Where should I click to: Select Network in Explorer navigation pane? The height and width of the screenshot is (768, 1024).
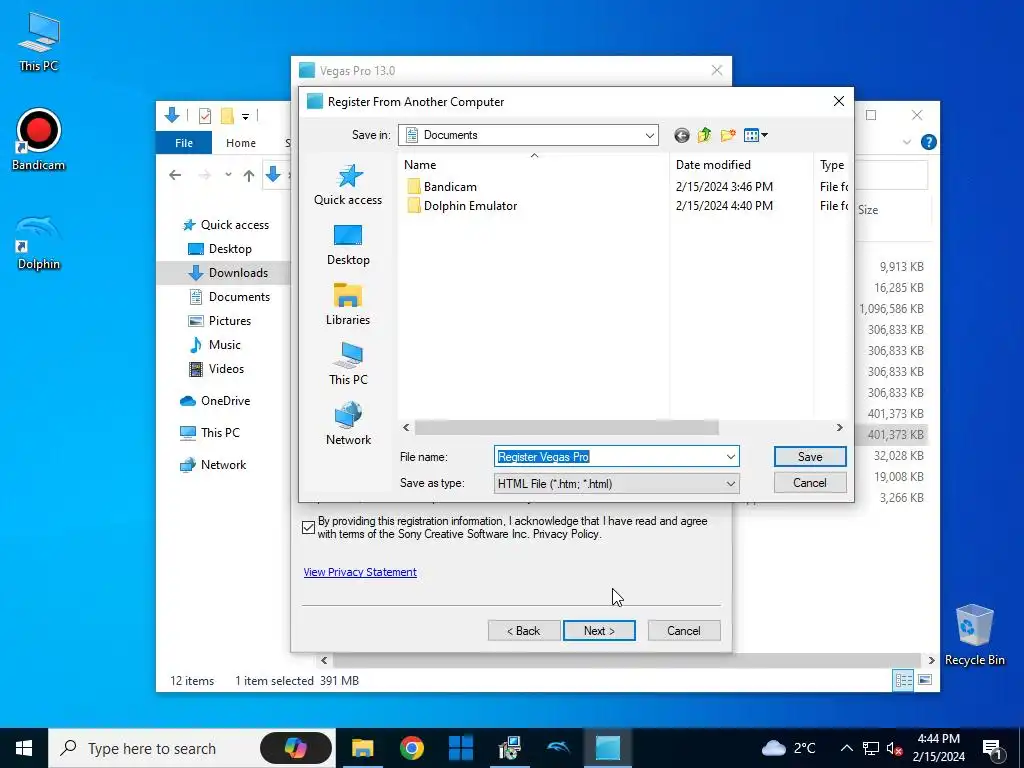click(213, 465)
